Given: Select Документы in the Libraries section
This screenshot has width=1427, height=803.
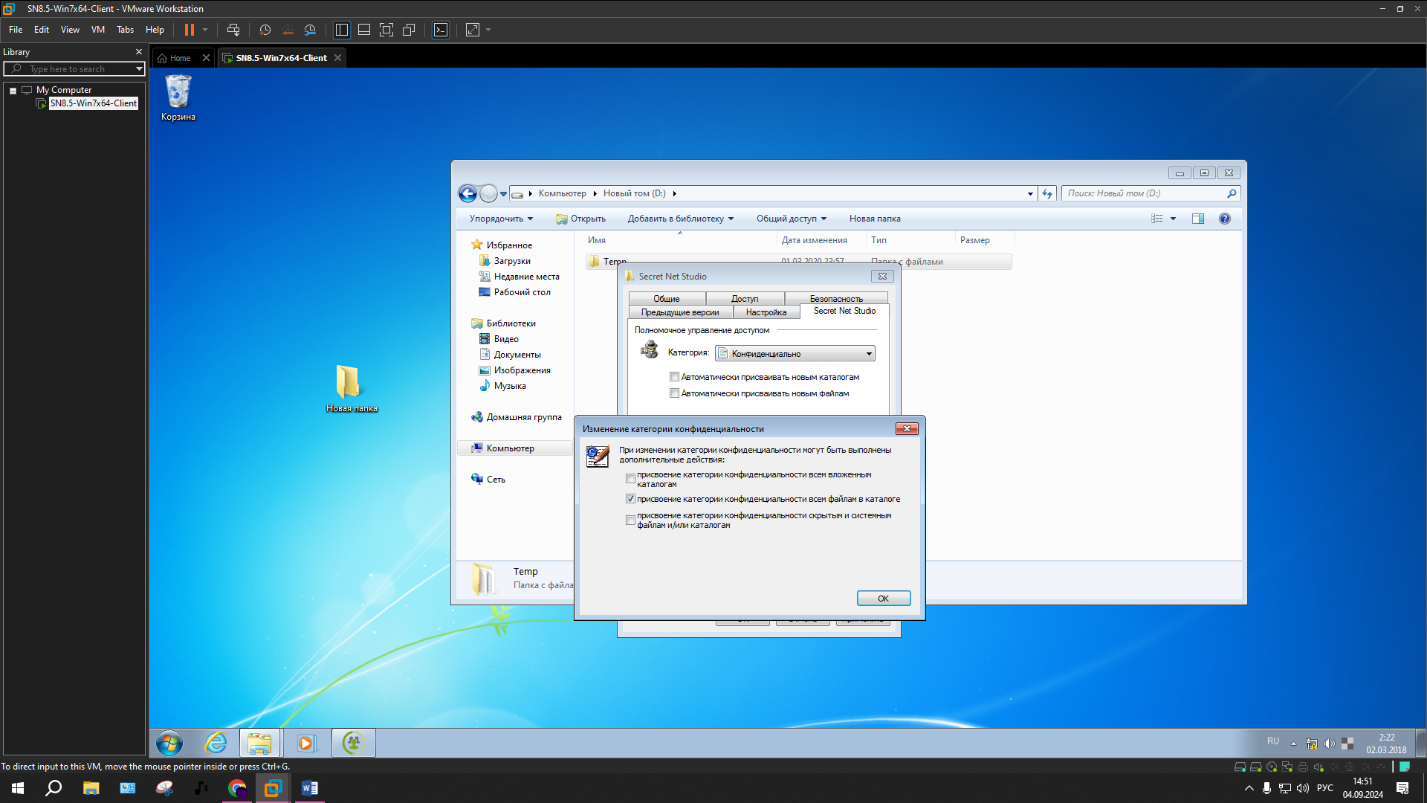Looking at the screenshot, I should tap(517, 354).
